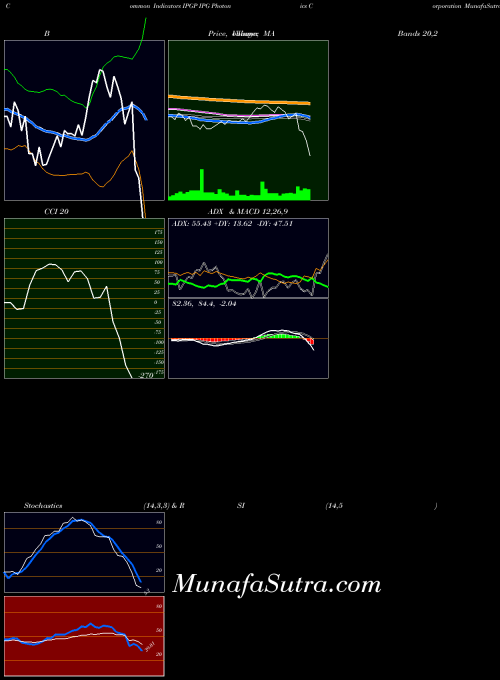Open the MACD histogram chart panel
The image size is (500, 680).
tap(248, 338)
